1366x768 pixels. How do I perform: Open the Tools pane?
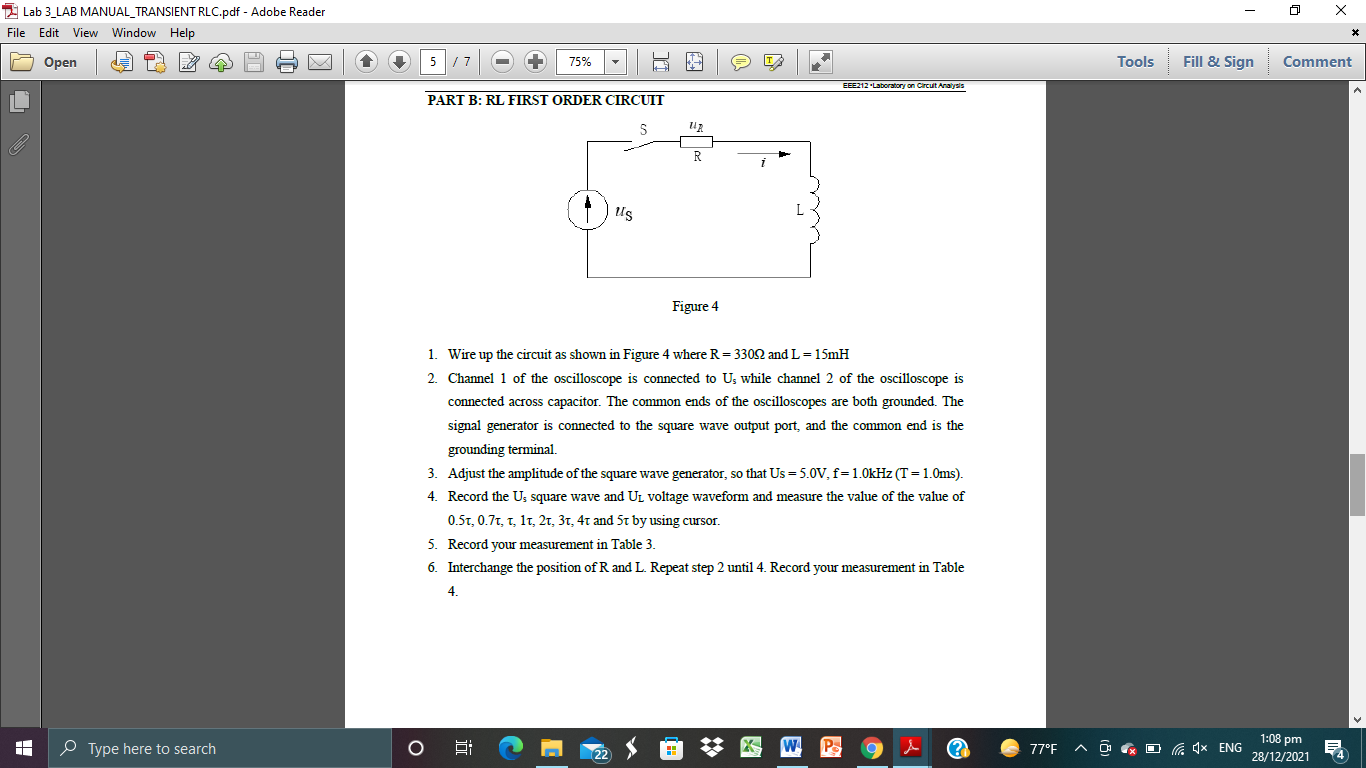(1135, 61)
